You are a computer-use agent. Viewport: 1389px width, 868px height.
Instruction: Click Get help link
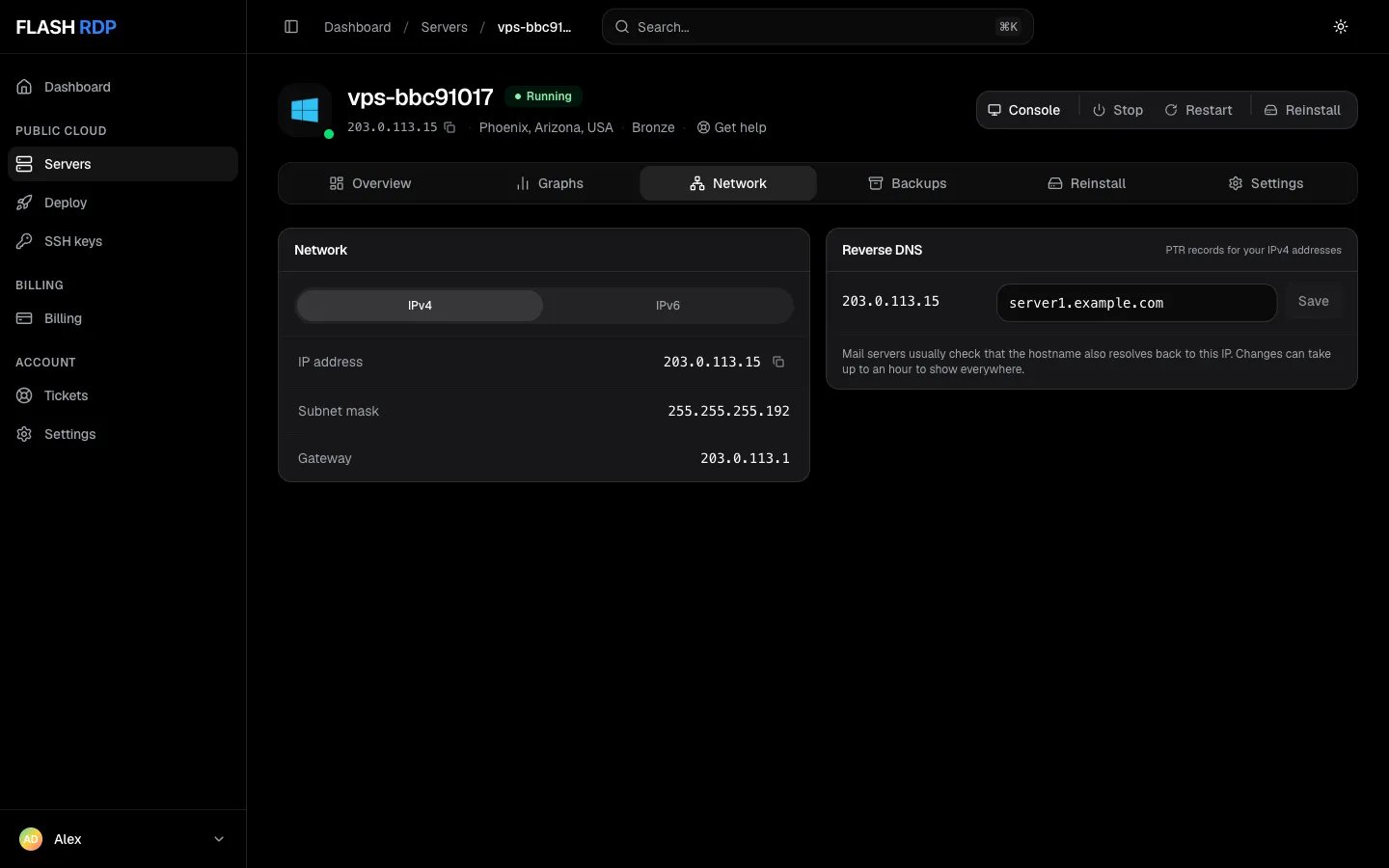(731, 127)
